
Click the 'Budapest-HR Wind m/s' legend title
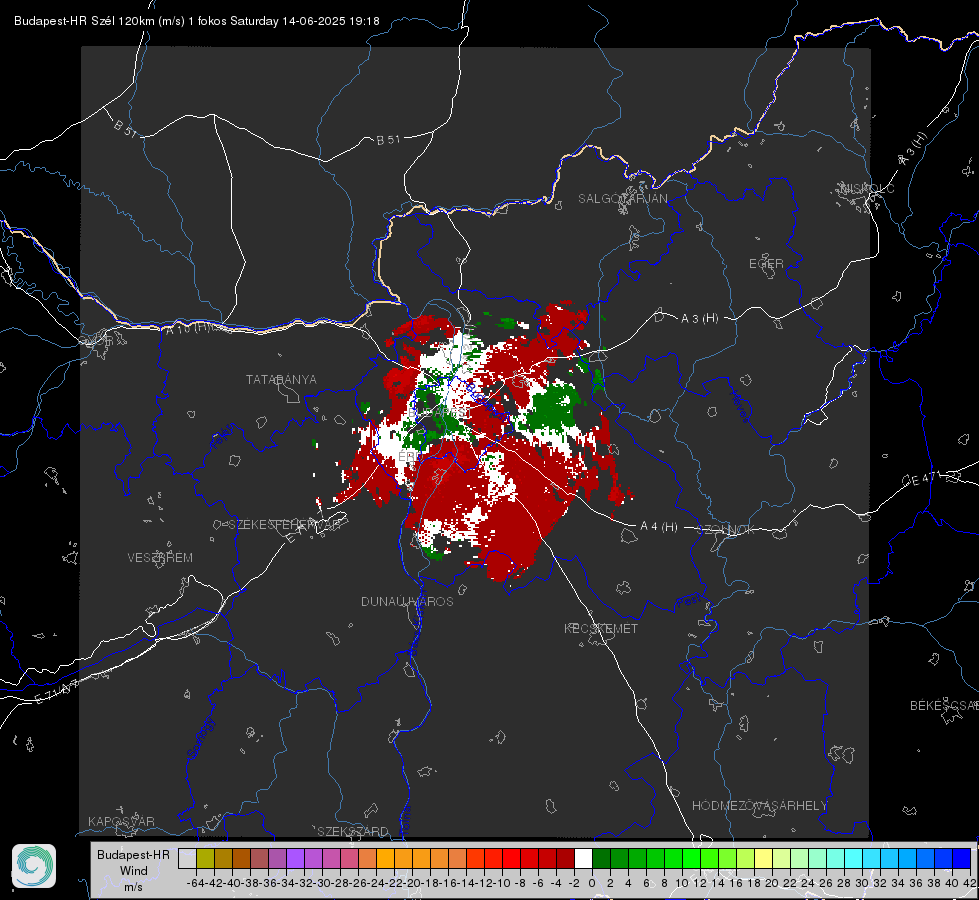click(134, 871)
